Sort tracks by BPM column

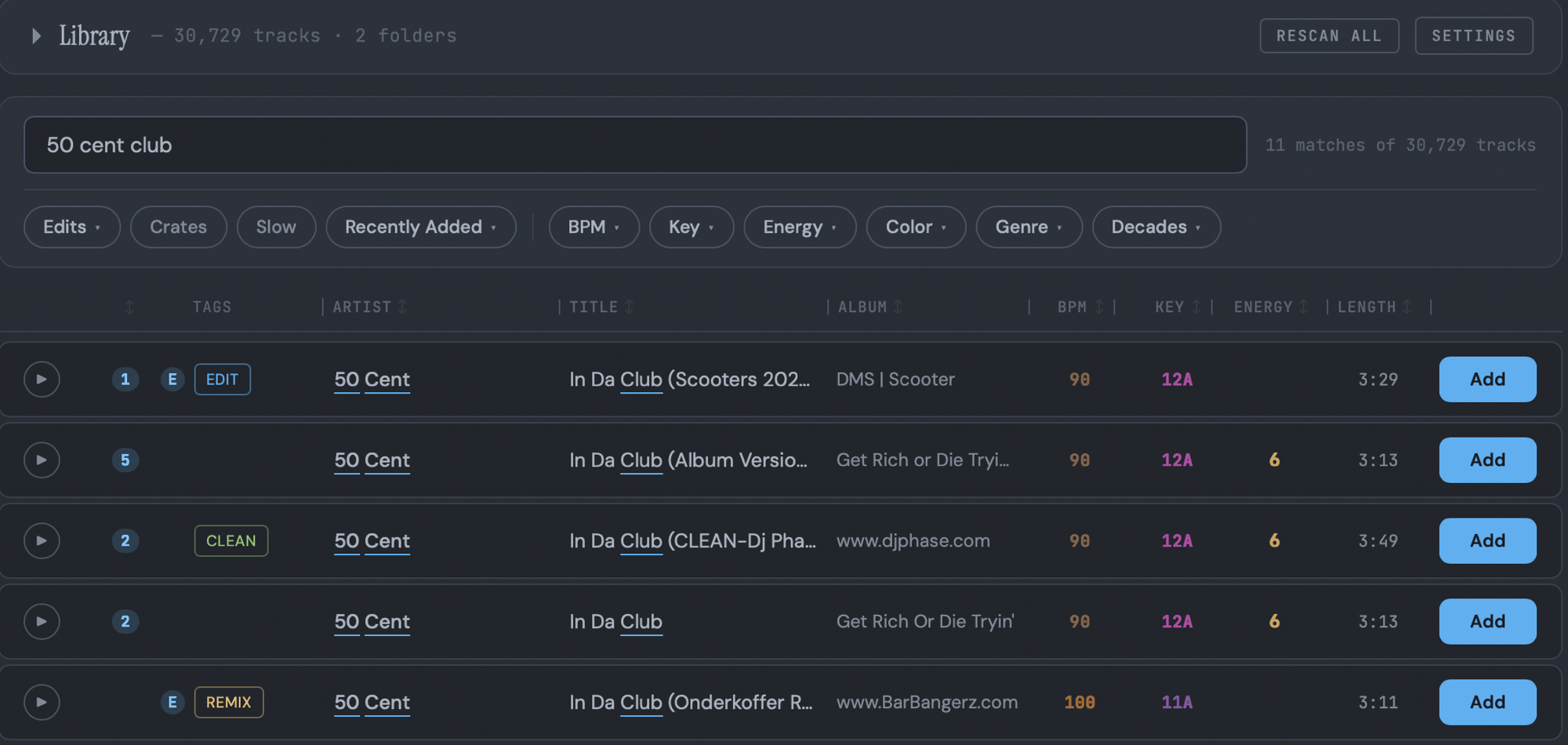click(x=1080, y=307)
